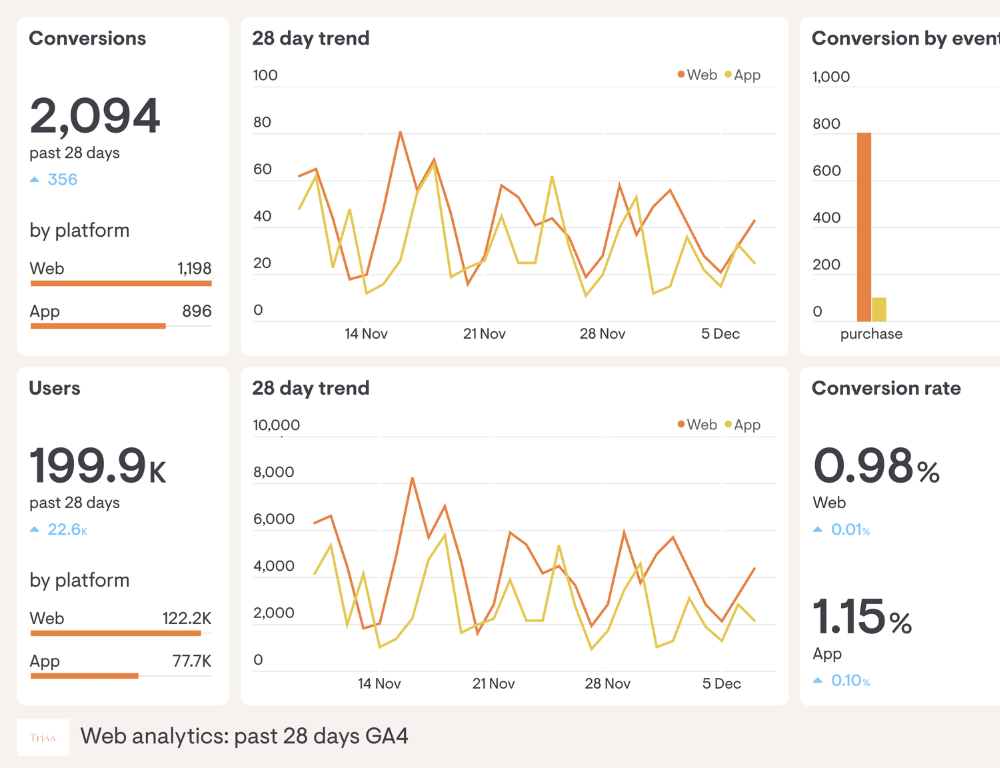Click the 2,094 conversions total
The width and height of the screenshot is (1000, 768).
[95, 116]
